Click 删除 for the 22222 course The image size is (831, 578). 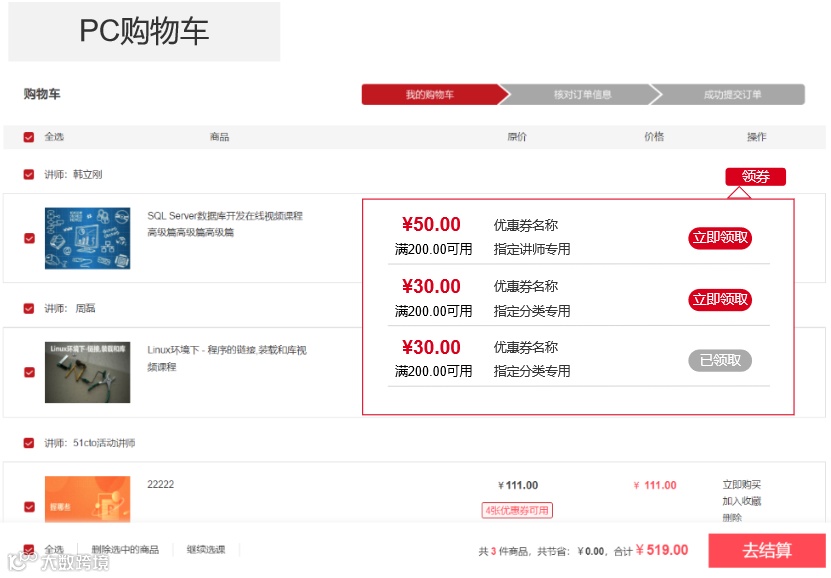732,518
